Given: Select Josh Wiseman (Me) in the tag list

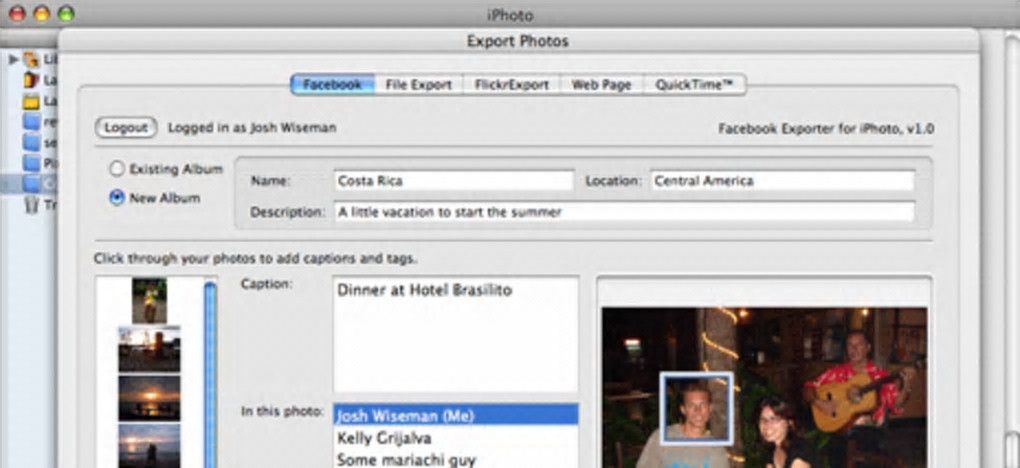Looking at the screenshot, I should pos(455,415).
